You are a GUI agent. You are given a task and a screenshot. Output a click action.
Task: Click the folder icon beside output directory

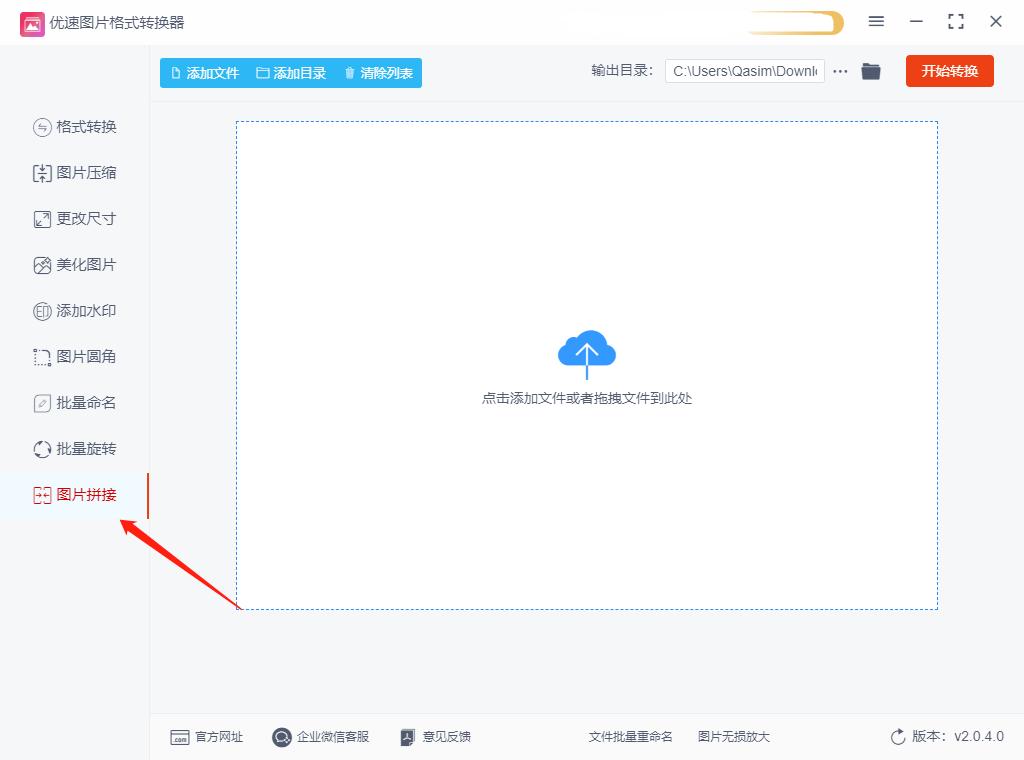click(x=870, y=71)
